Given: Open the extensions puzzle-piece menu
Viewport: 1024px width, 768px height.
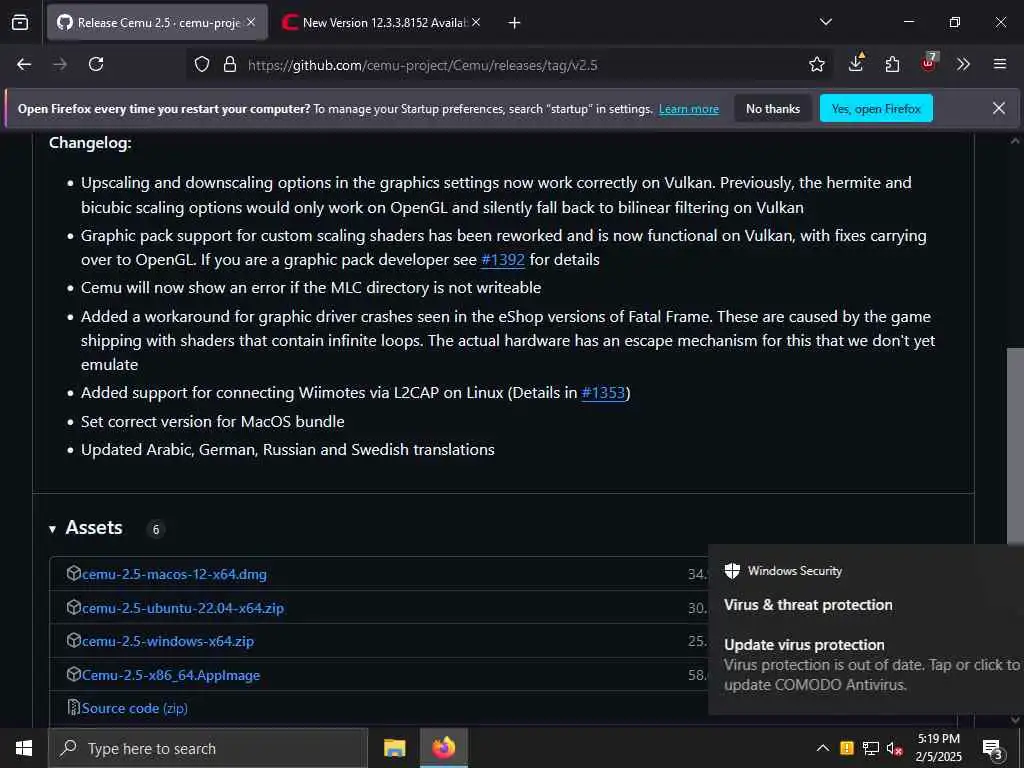Looking at the screenshot, I should [x=892, y=64].
